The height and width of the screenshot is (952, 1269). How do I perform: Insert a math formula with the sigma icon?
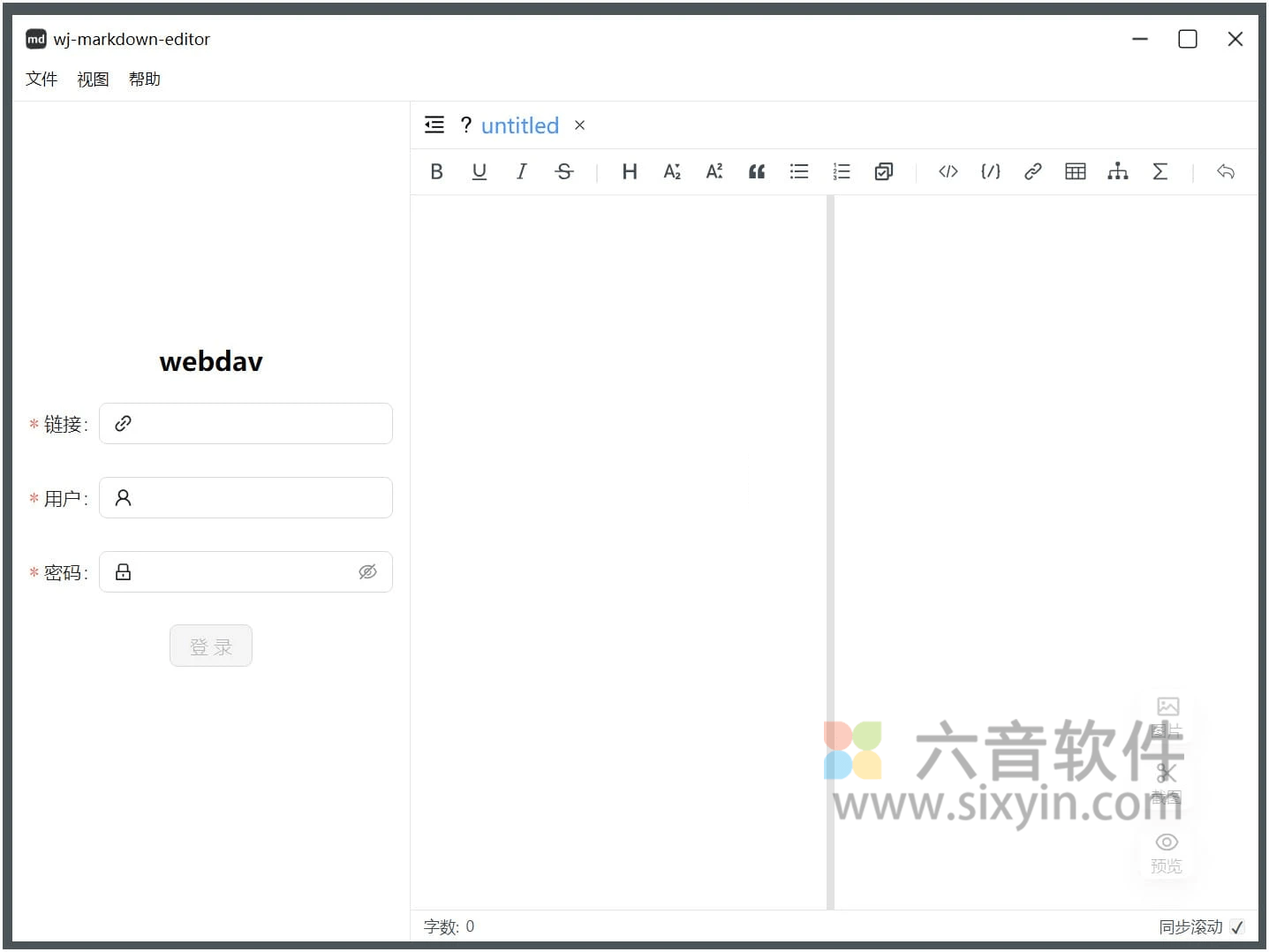coord(1160,171)
